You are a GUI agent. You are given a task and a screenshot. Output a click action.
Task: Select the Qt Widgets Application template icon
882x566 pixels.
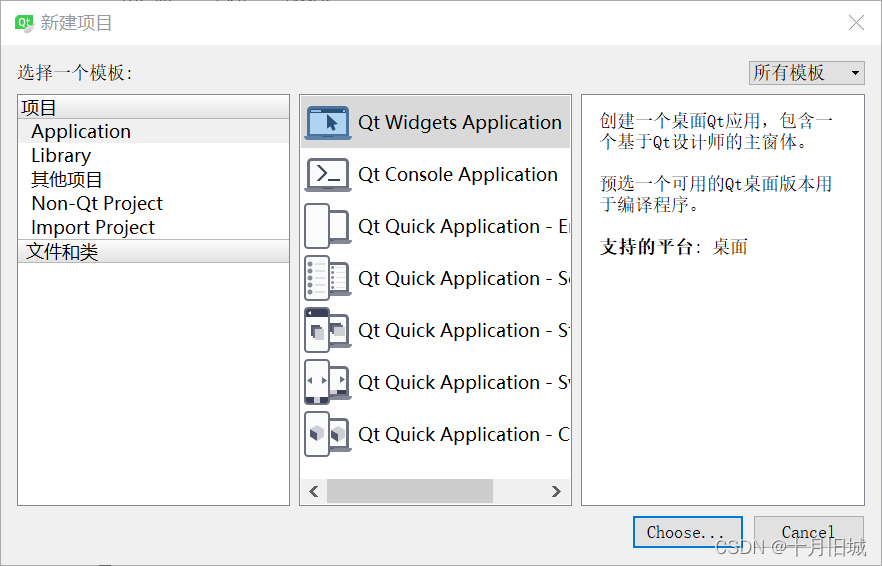point(328,122)
